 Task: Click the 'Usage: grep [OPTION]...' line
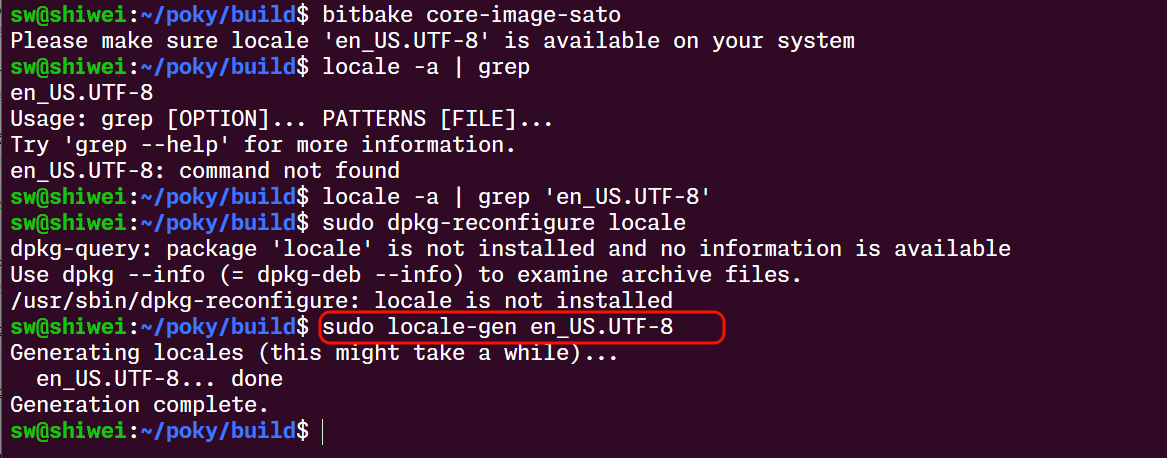point(281,119)
